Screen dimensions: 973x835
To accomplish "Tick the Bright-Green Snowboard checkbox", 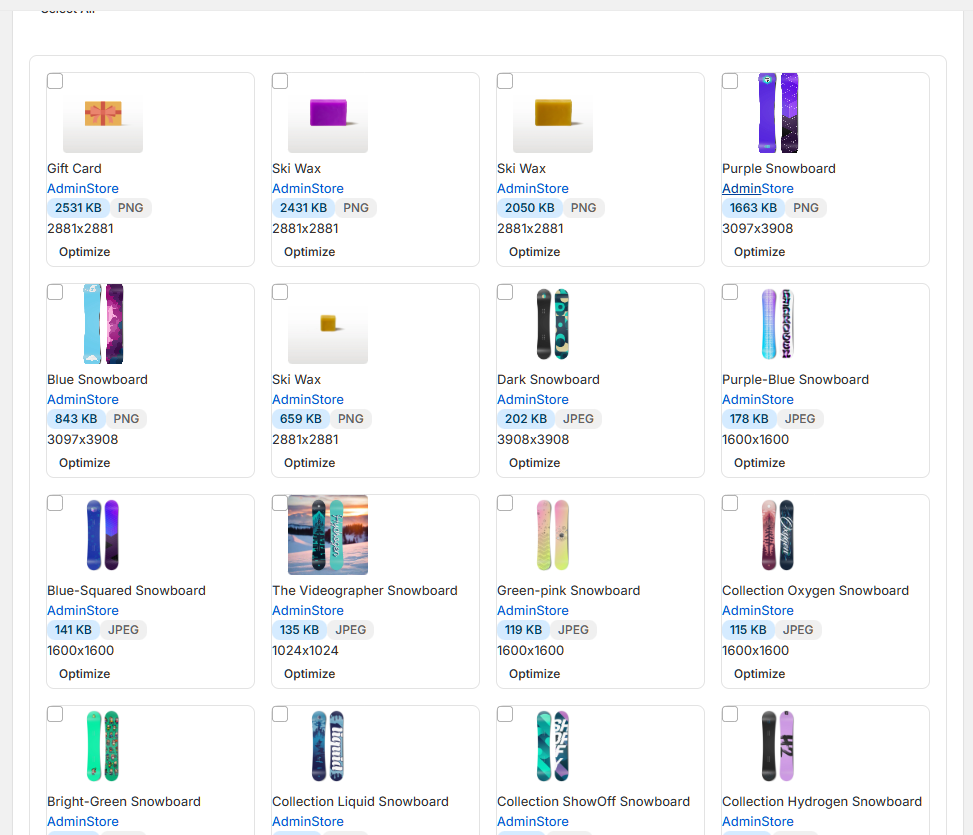I will click(55, 714).
